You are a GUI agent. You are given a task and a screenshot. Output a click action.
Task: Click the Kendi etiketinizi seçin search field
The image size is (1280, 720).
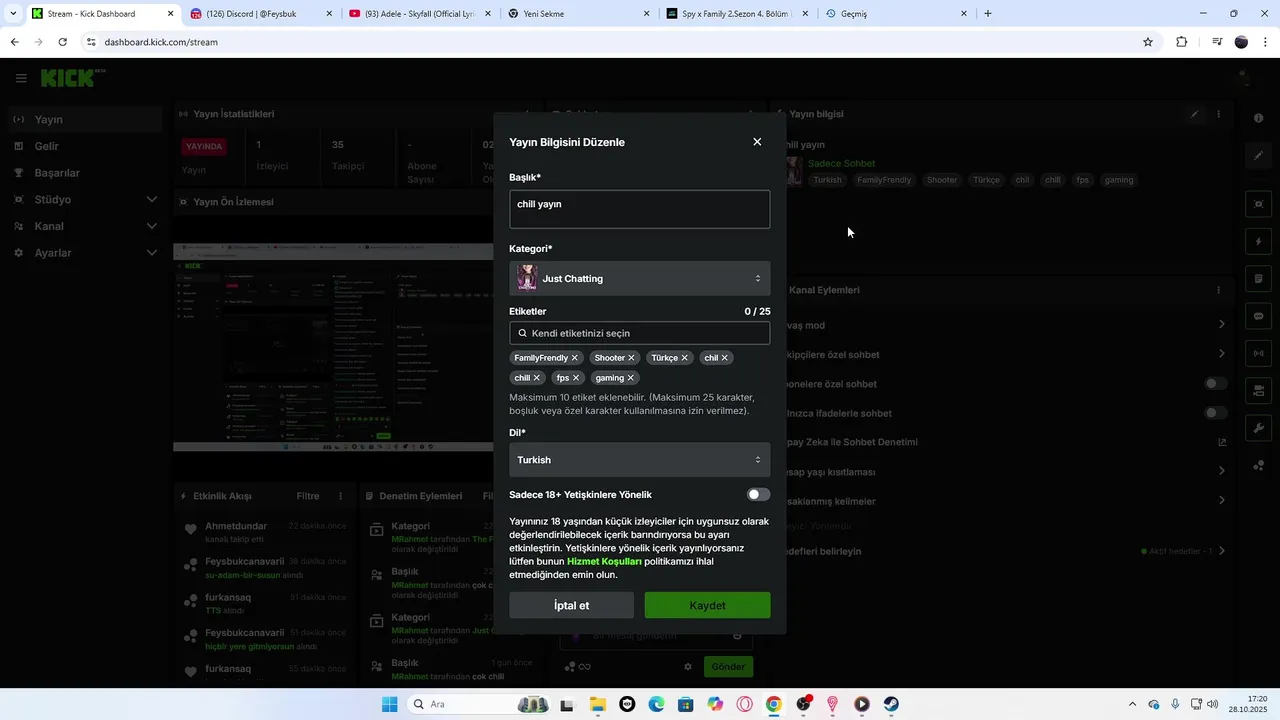point(640,333)
